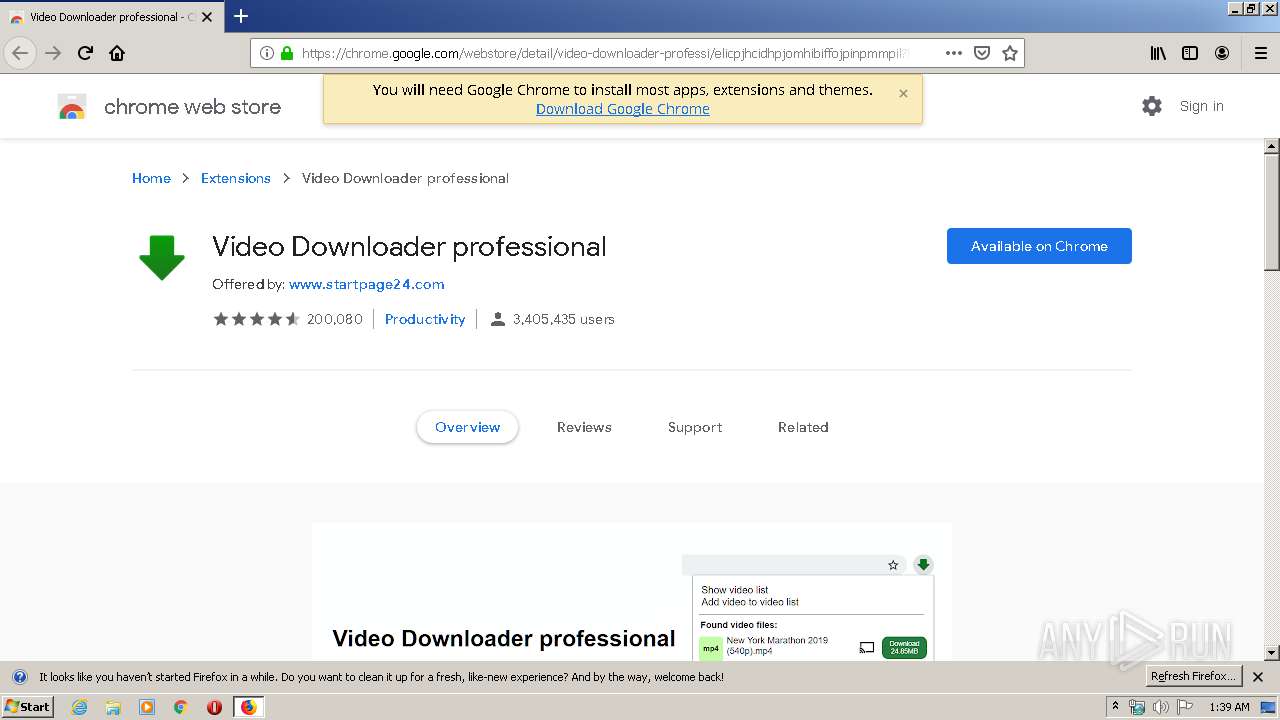The height and width of the screenshot is (720, 1280).
Task: Bookmark this page with the star
Action: coord(1010,53)
